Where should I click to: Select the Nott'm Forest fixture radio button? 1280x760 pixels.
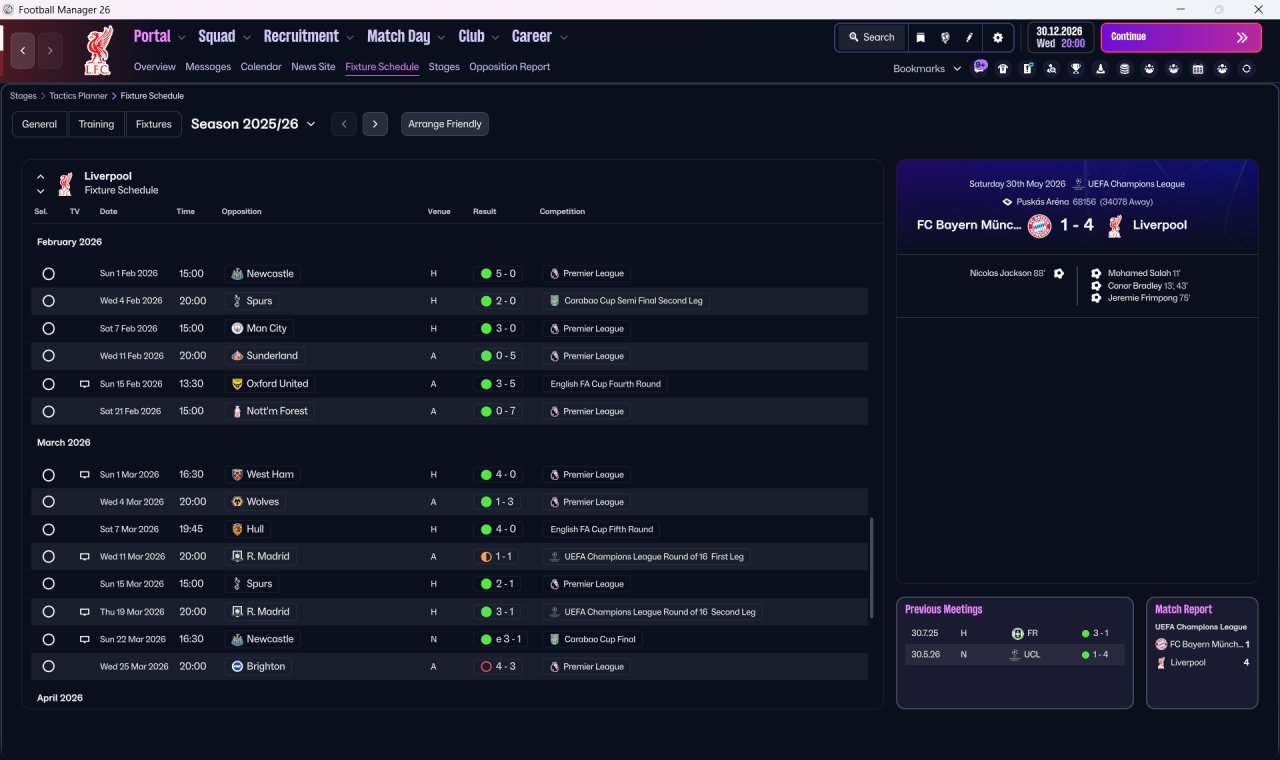tap(49, 411)
